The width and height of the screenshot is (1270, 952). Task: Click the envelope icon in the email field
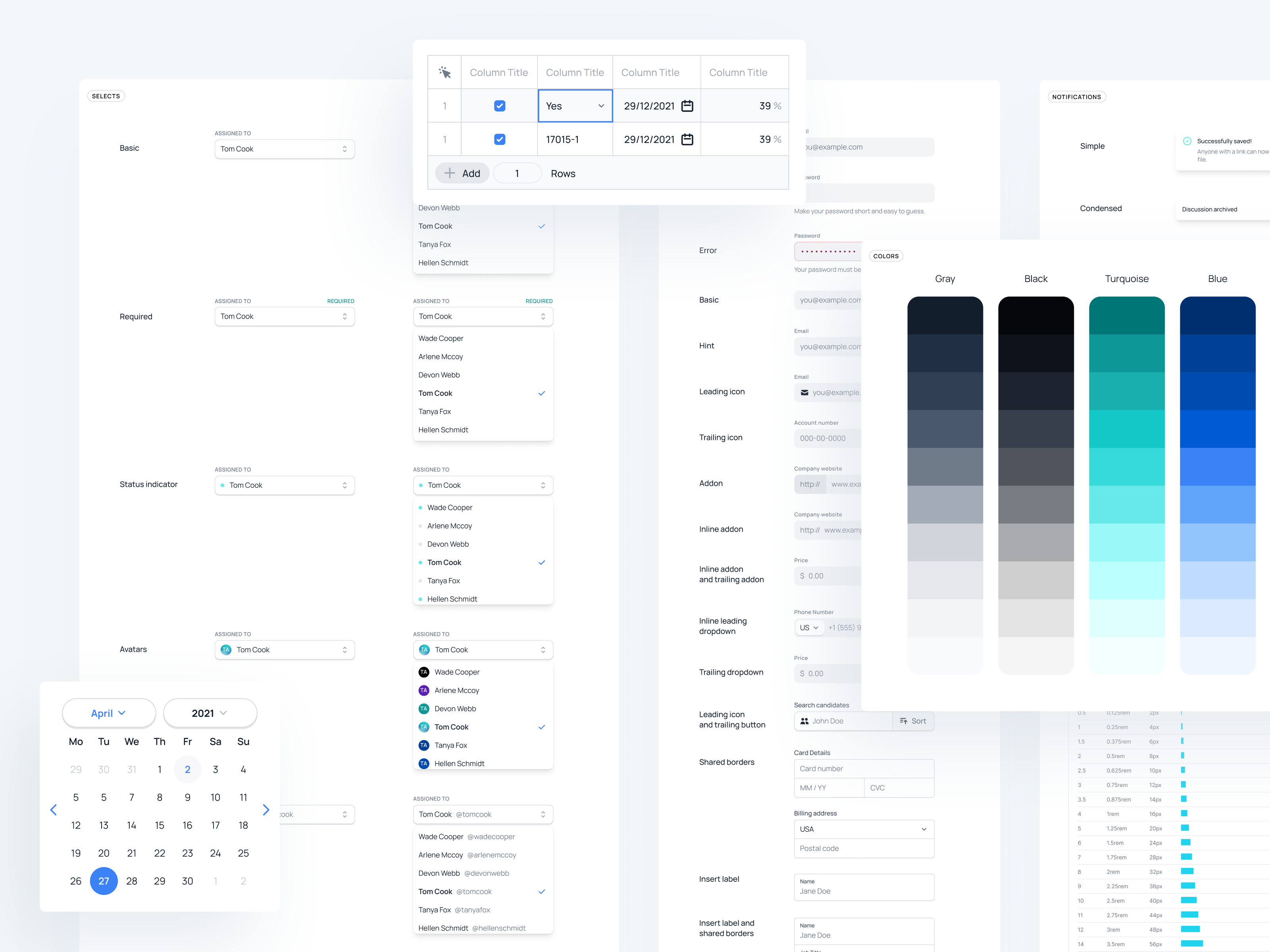tap(804, 393)
